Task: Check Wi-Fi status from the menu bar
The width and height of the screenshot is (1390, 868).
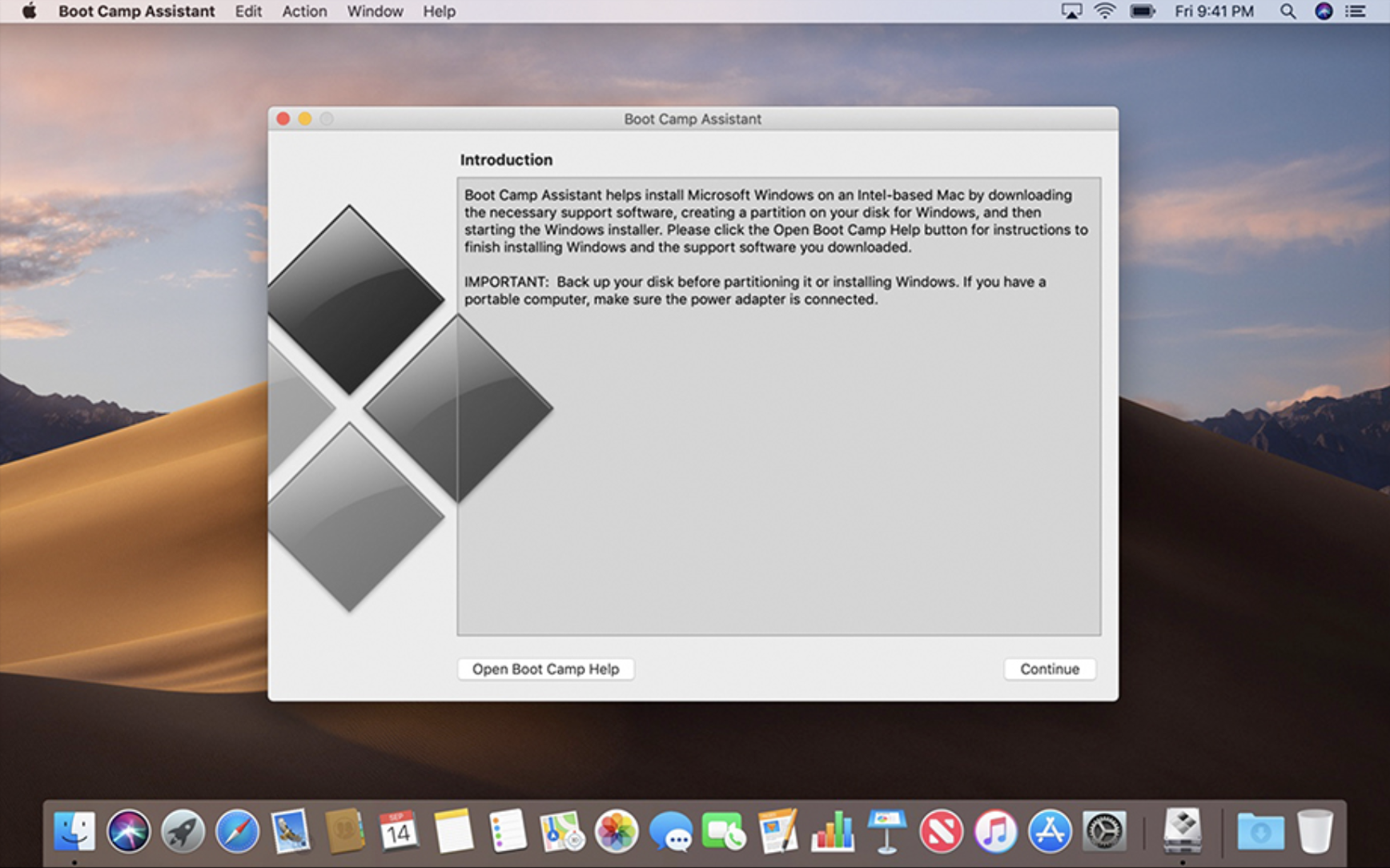Action: [1105, 11]
